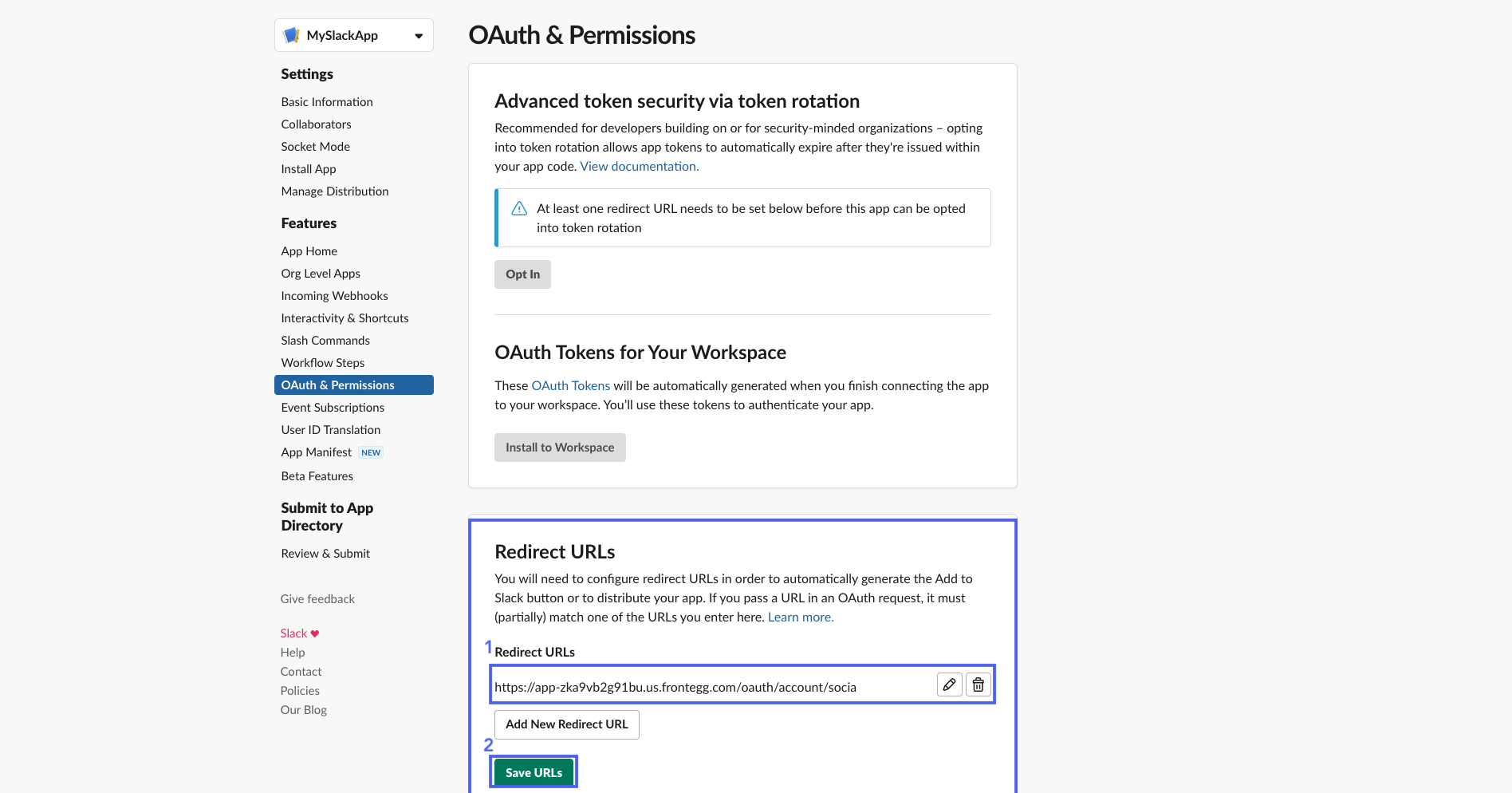Follow the OAuth Tokens link
This screenshot has width=1512, height=793.
coord(570,386)
